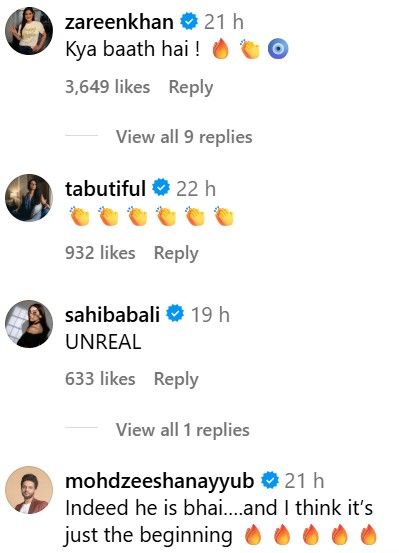Click the verified badge beside tabutiful
Viewport: 399px width, 553px height.
[161, 188]
